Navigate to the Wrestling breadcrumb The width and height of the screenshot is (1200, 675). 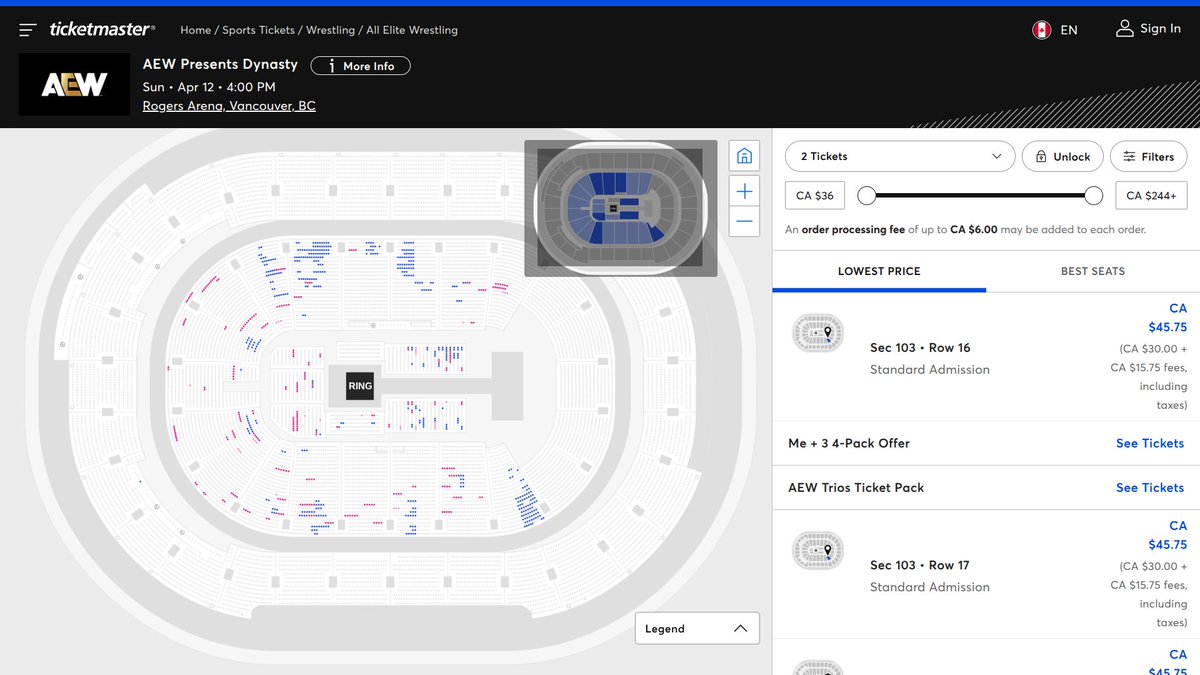[x=330, y=30]
